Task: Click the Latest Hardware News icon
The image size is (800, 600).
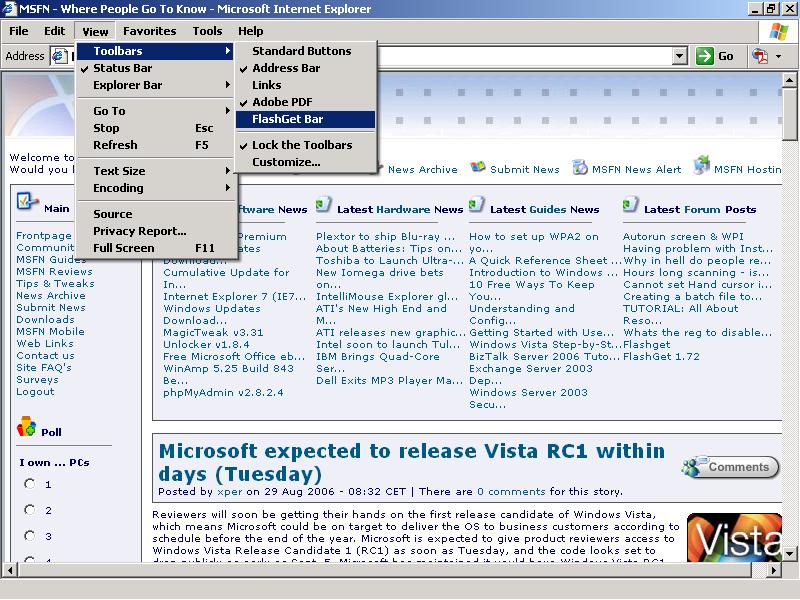Action: click(323, 205)
